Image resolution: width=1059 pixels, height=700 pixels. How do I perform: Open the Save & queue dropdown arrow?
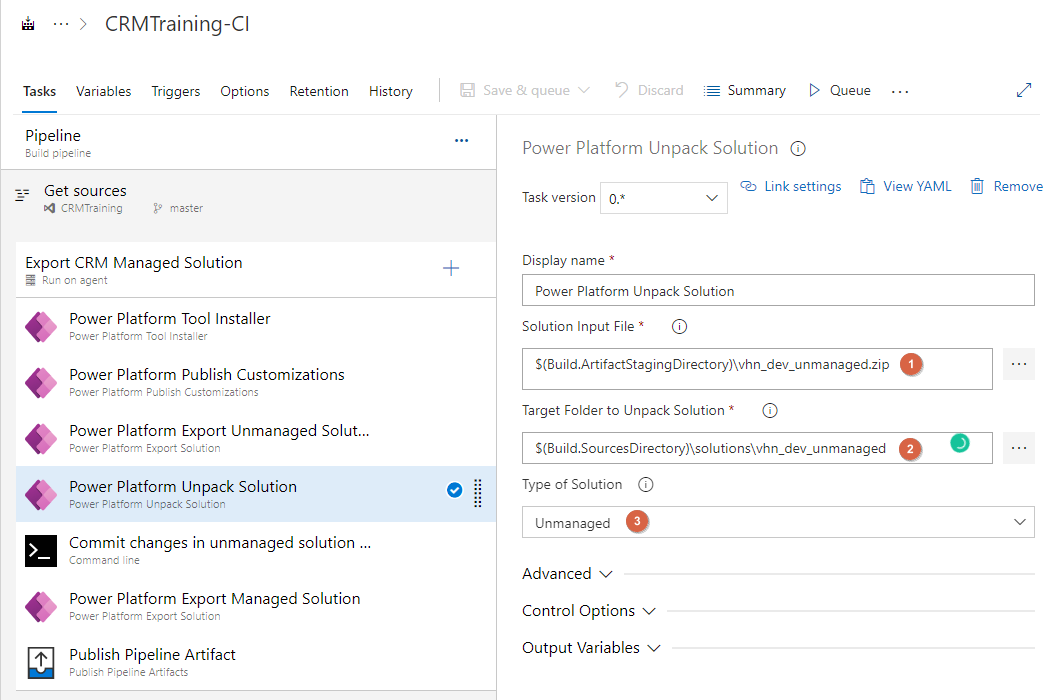tap(584, 91)
